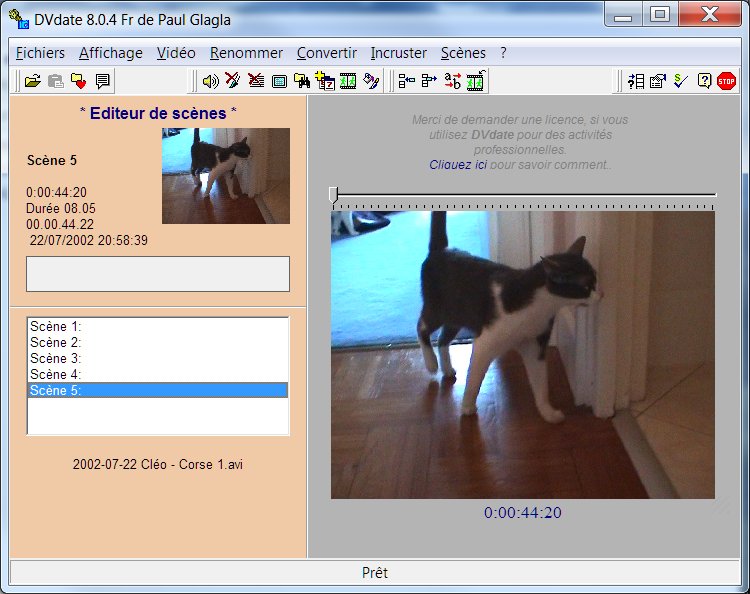Click the green filmstrip icon
This screenshot has width=750, height=594.
point(348,81)
